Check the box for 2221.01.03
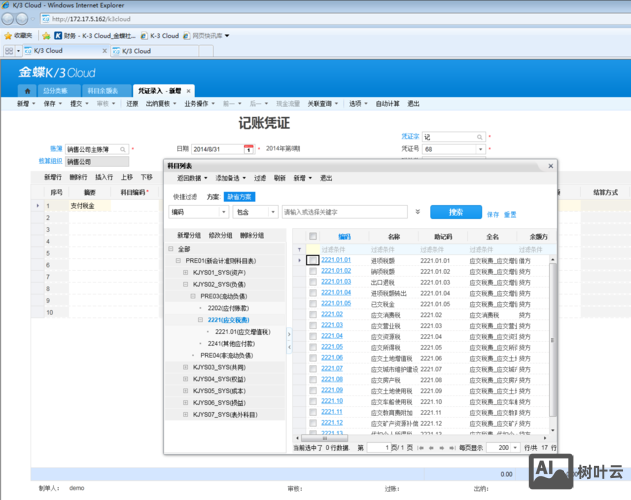The image size is (631, 500). tap(313, 282)
